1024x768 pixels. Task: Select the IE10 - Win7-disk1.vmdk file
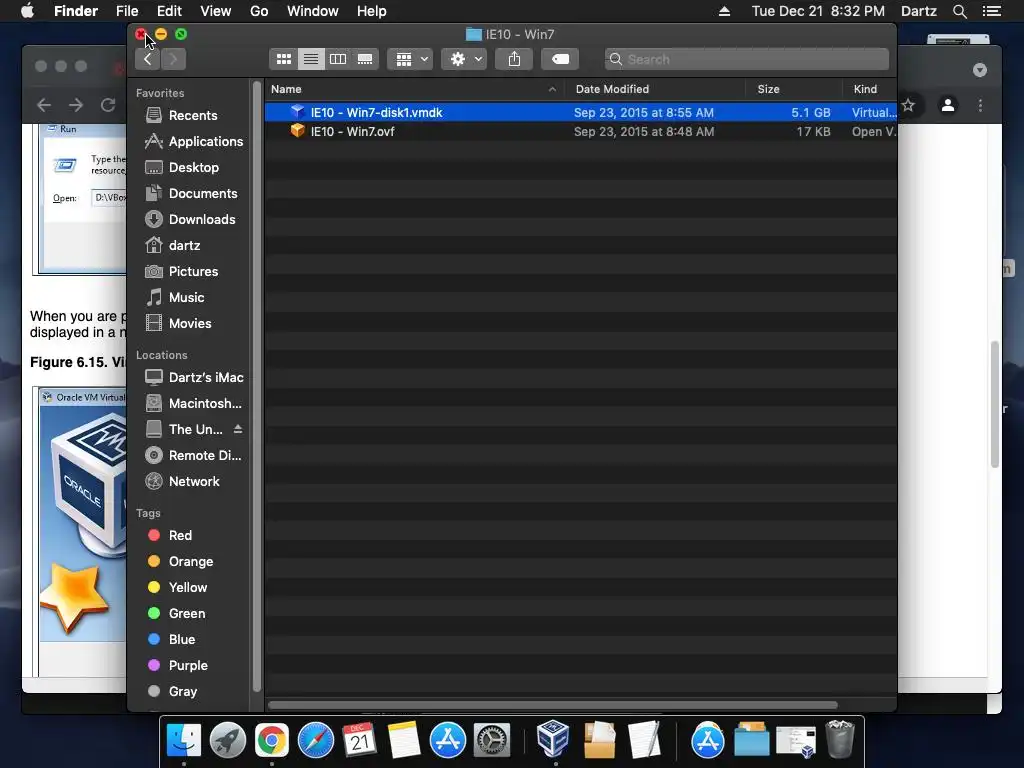(581, 112)
